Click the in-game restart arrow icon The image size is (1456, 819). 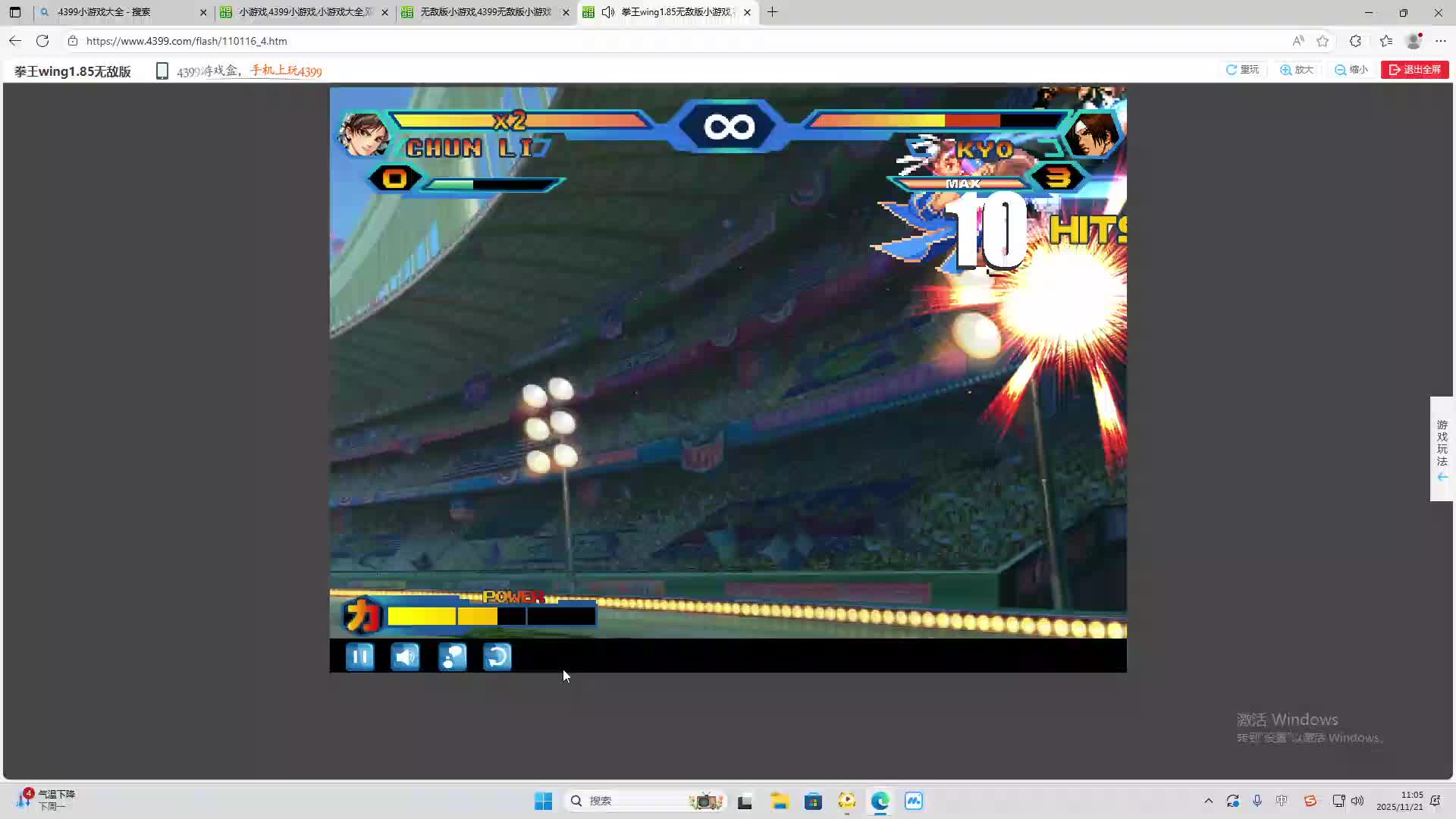pos(497,657)
